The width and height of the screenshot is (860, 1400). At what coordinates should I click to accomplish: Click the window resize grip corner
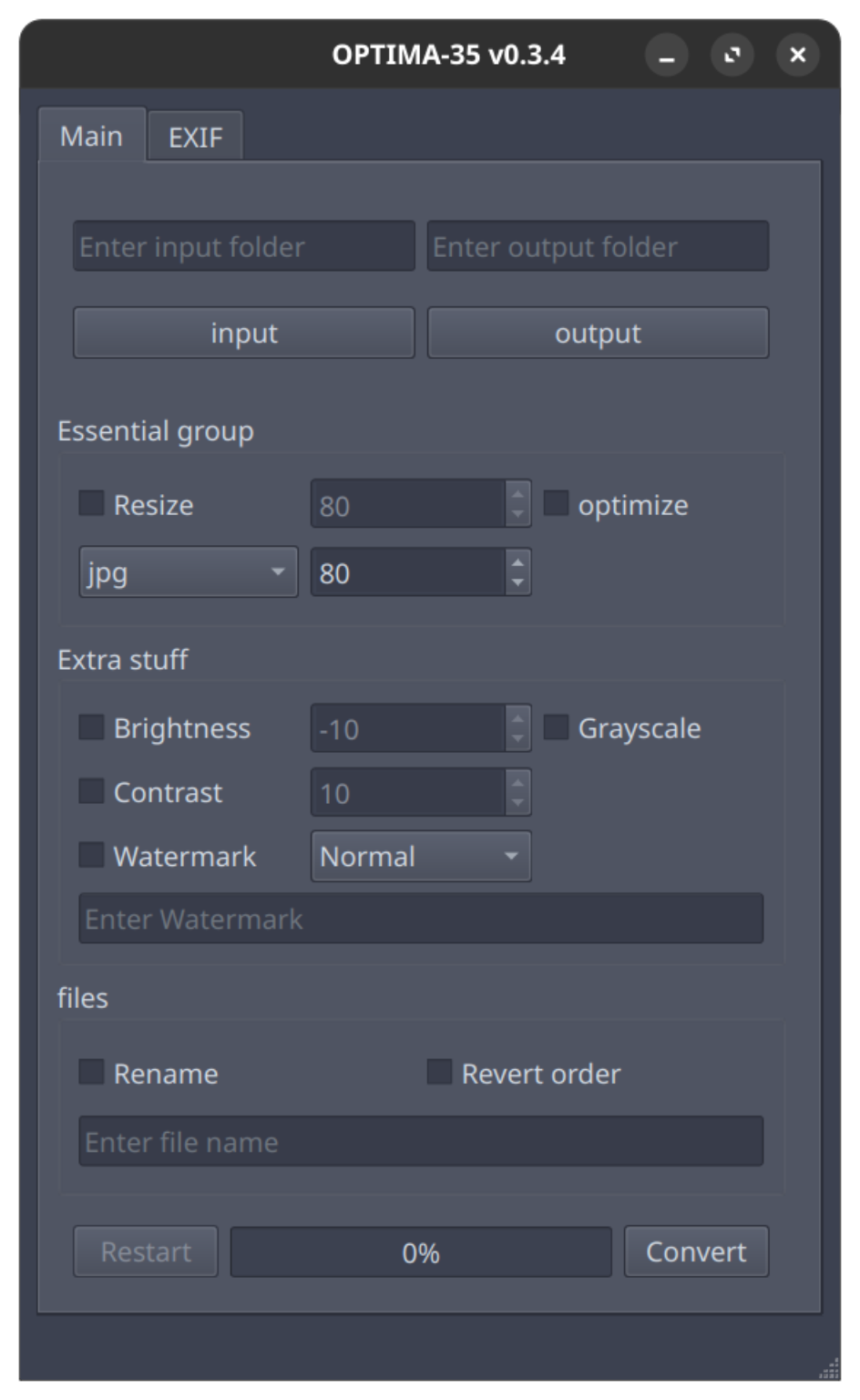829,1369
